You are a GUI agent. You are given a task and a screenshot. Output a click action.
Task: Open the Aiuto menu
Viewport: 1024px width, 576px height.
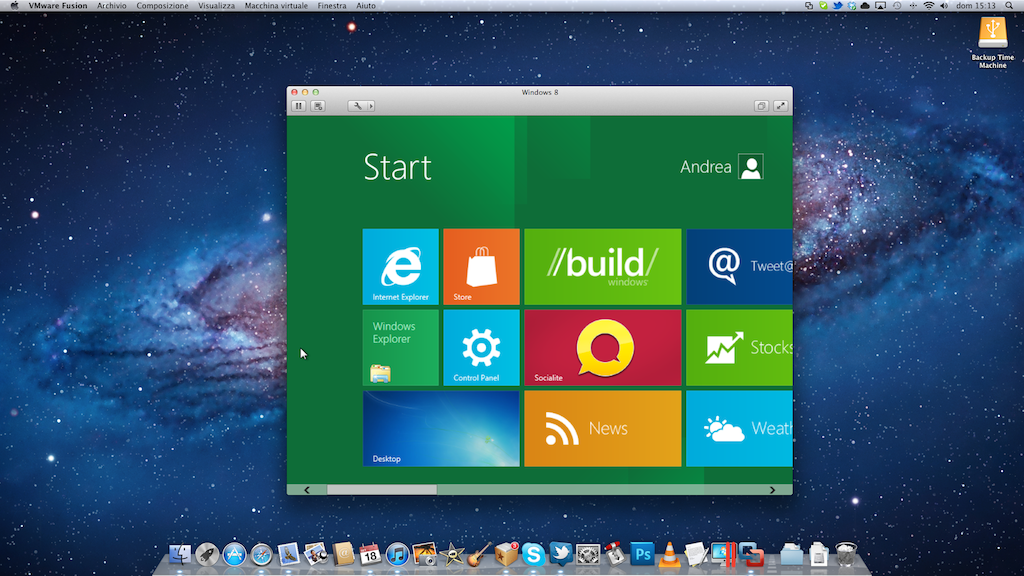point(366,6)
